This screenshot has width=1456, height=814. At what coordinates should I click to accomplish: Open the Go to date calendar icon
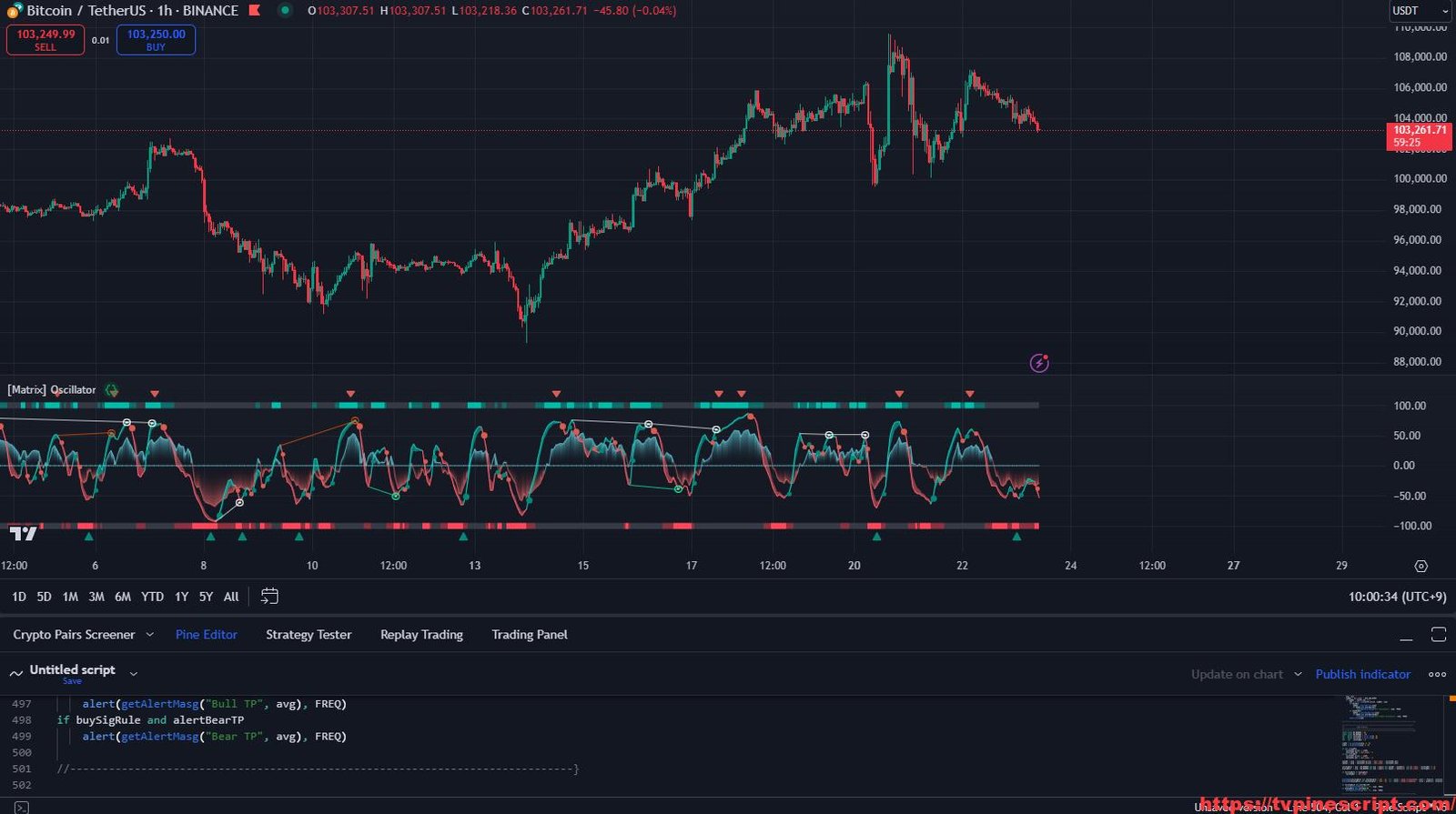[269, 597]
